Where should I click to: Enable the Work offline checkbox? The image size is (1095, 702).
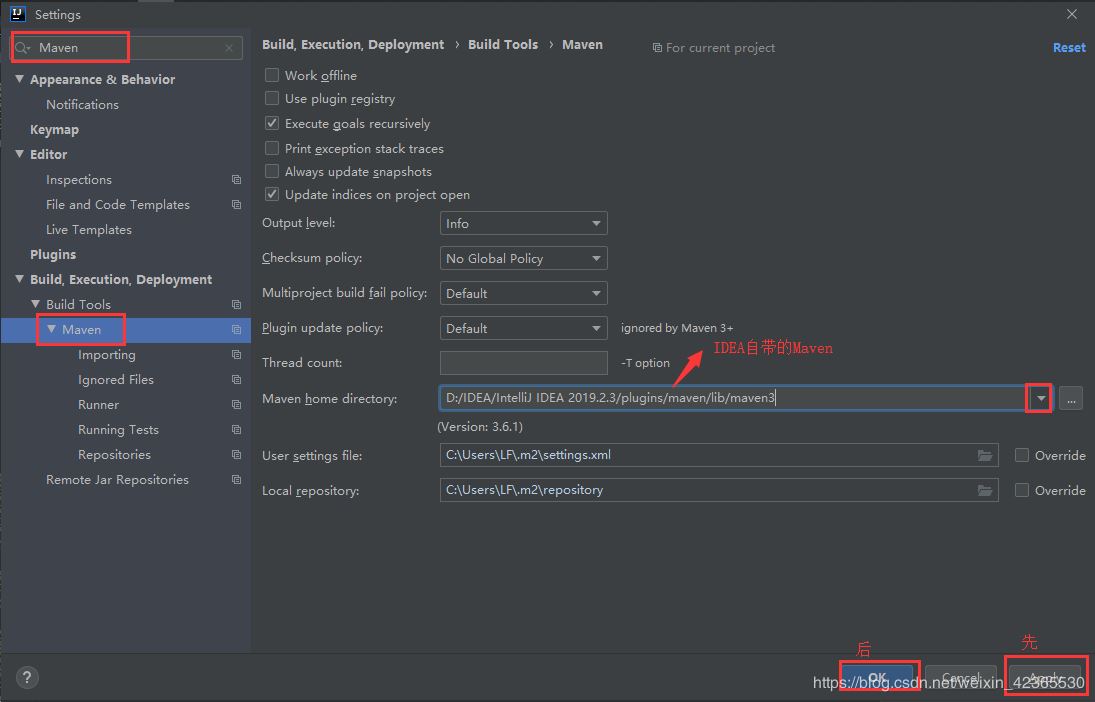(272, 75)
